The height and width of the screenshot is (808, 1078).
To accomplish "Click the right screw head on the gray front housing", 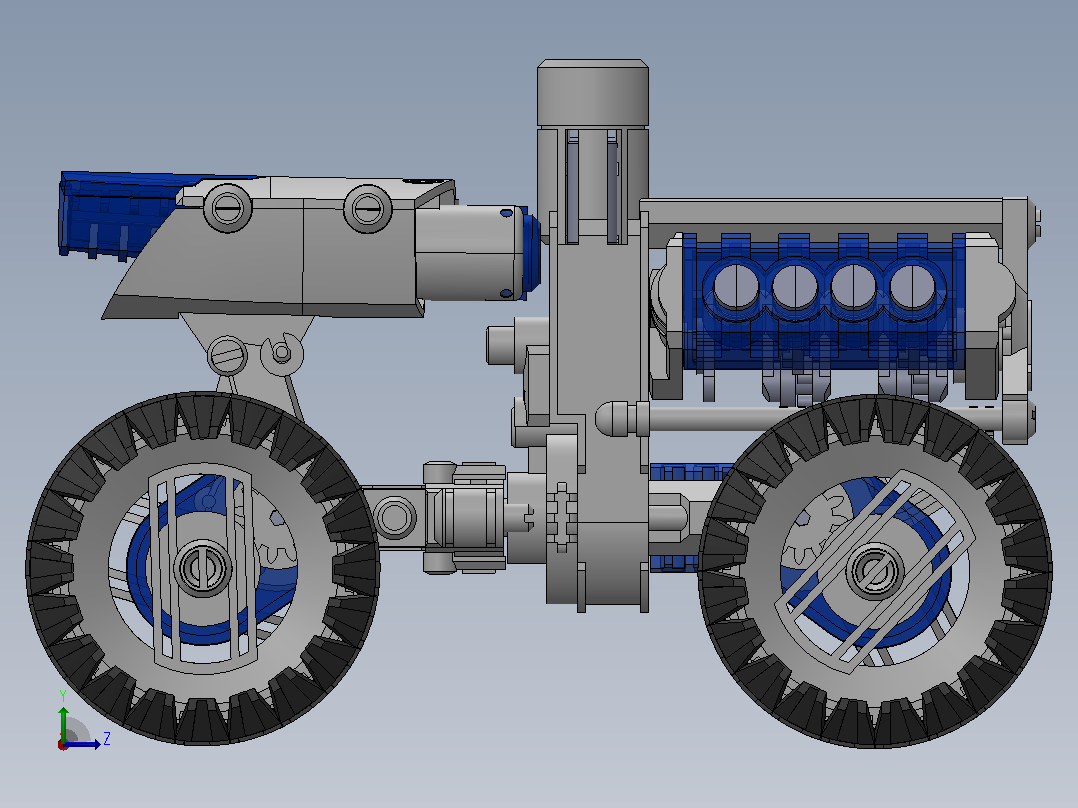I will coord(367,208).
